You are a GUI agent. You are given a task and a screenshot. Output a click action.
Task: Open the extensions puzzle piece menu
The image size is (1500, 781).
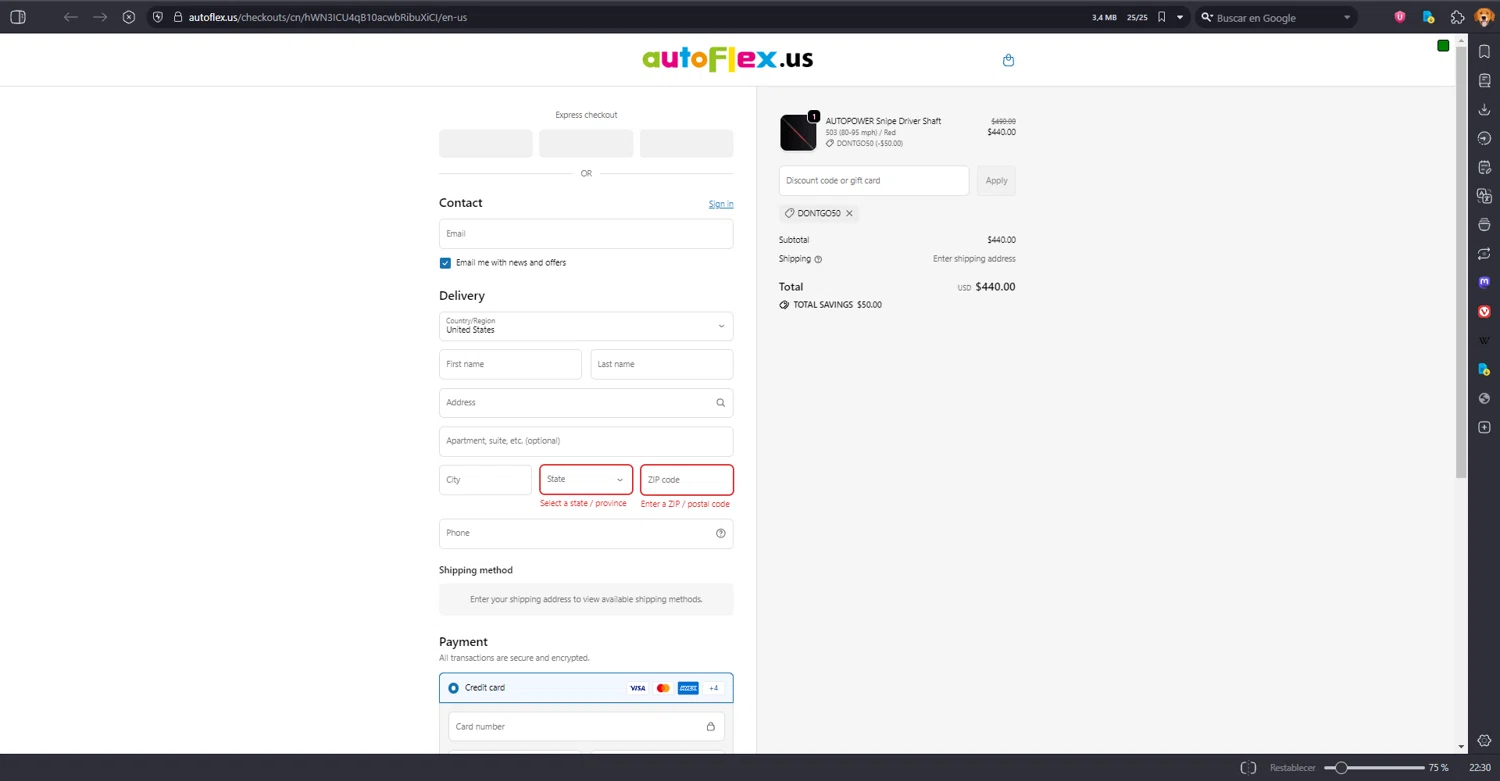click(x=1457, y=17)
